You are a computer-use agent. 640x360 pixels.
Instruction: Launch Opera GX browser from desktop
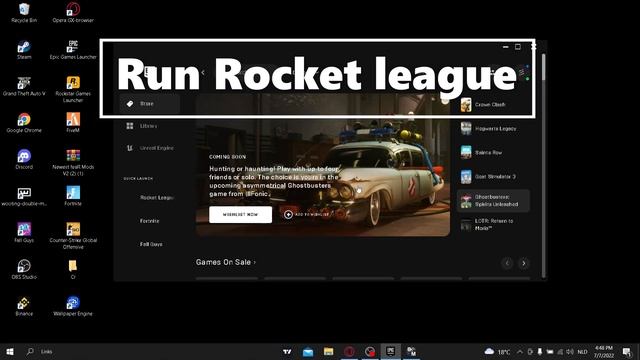tap(73, 12)
